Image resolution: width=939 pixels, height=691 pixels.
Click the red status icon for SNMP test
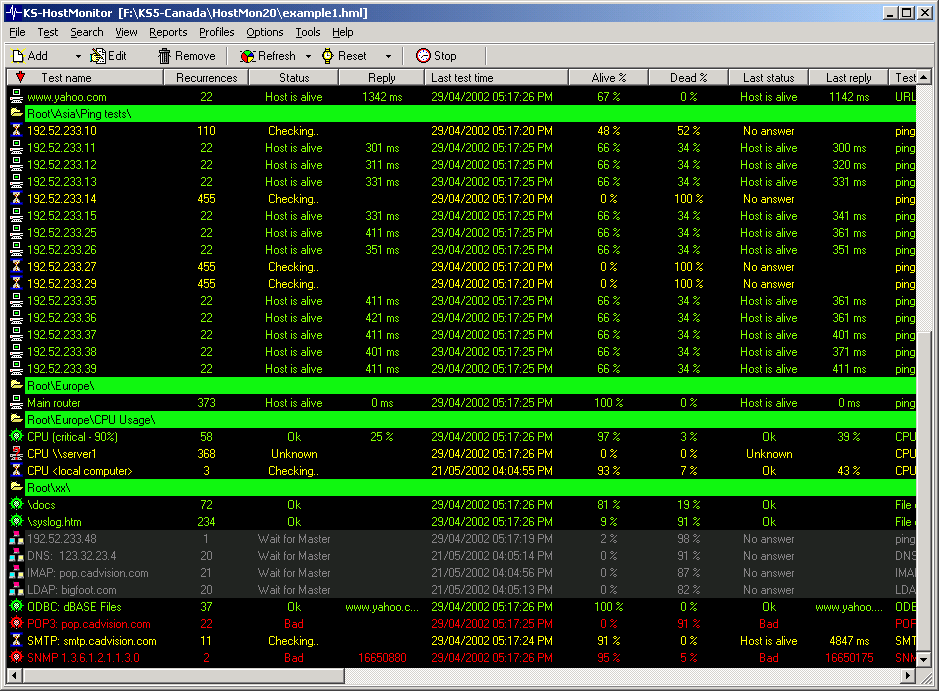click(x=16, y=658)
